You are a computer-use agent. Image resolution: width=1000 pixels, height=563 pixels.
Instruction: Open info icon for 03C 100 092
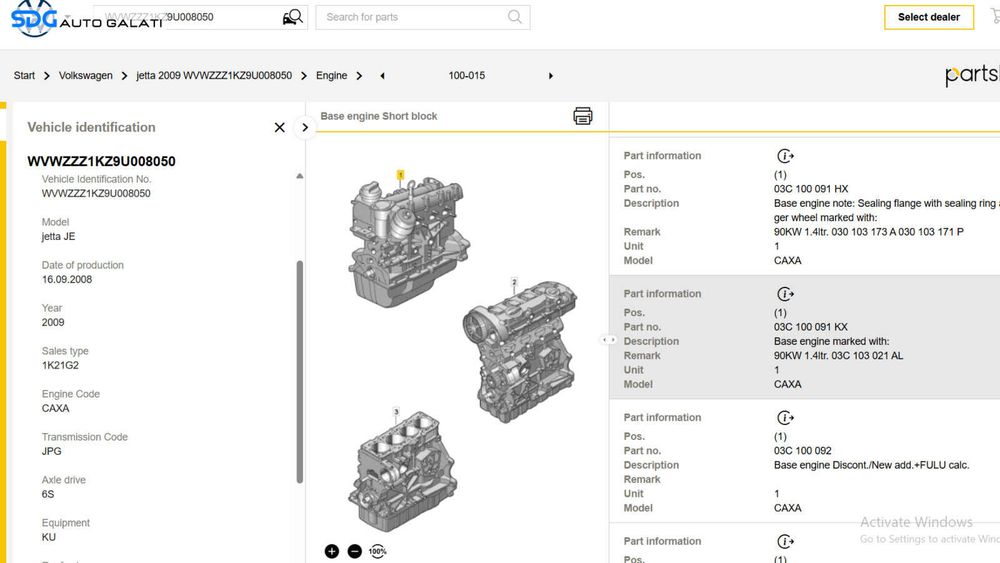pos(785,418)
